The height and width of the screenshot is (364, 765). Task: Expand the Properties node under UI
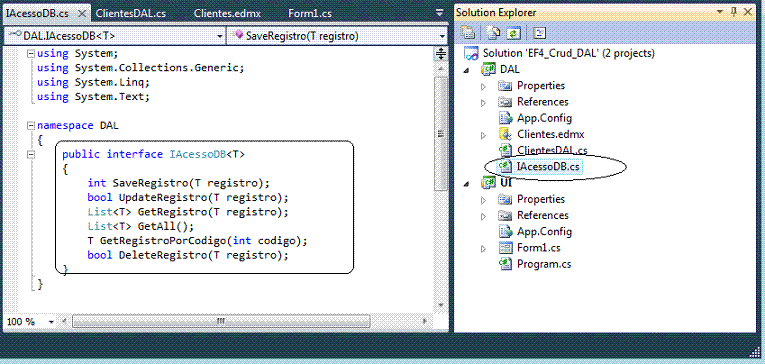pos(483,200)
